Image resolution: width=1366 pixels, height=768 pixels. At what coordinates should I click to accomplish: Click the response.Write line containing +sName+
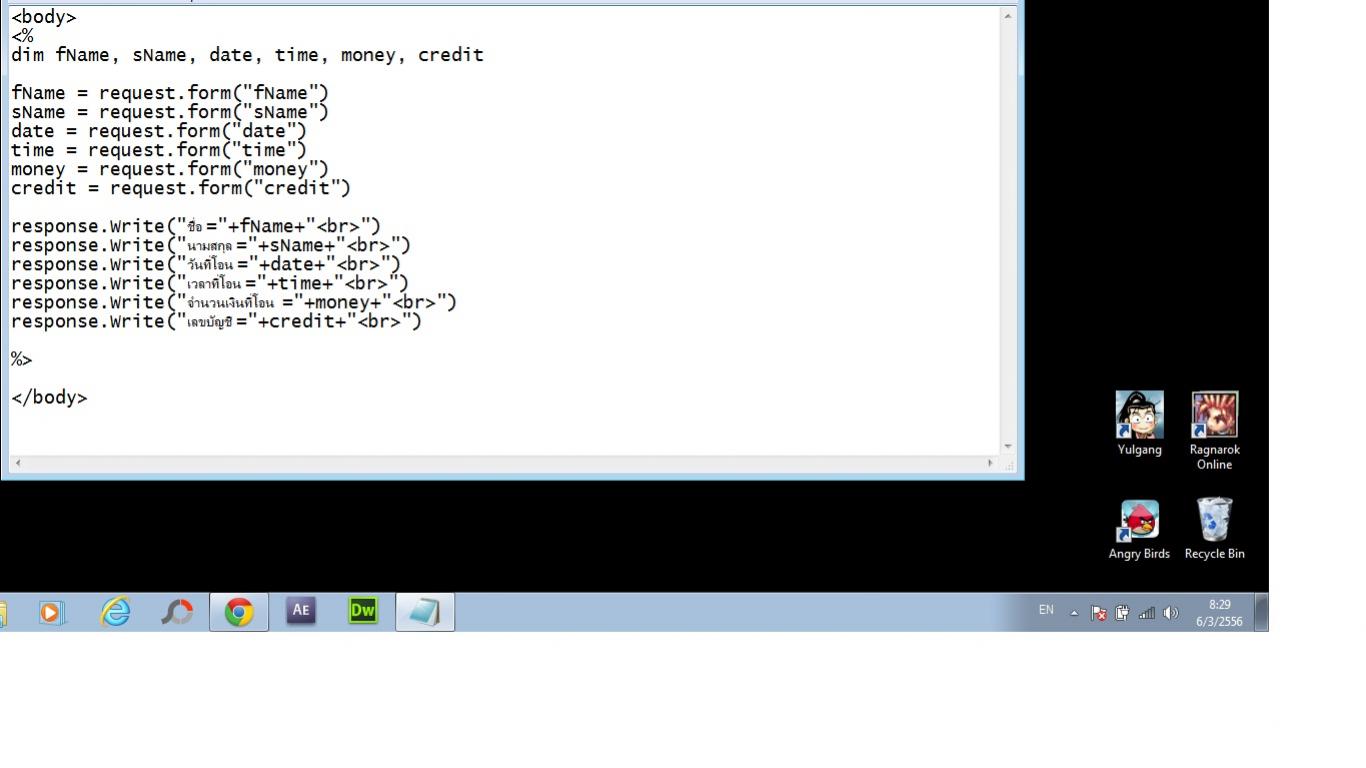(211, 245)
